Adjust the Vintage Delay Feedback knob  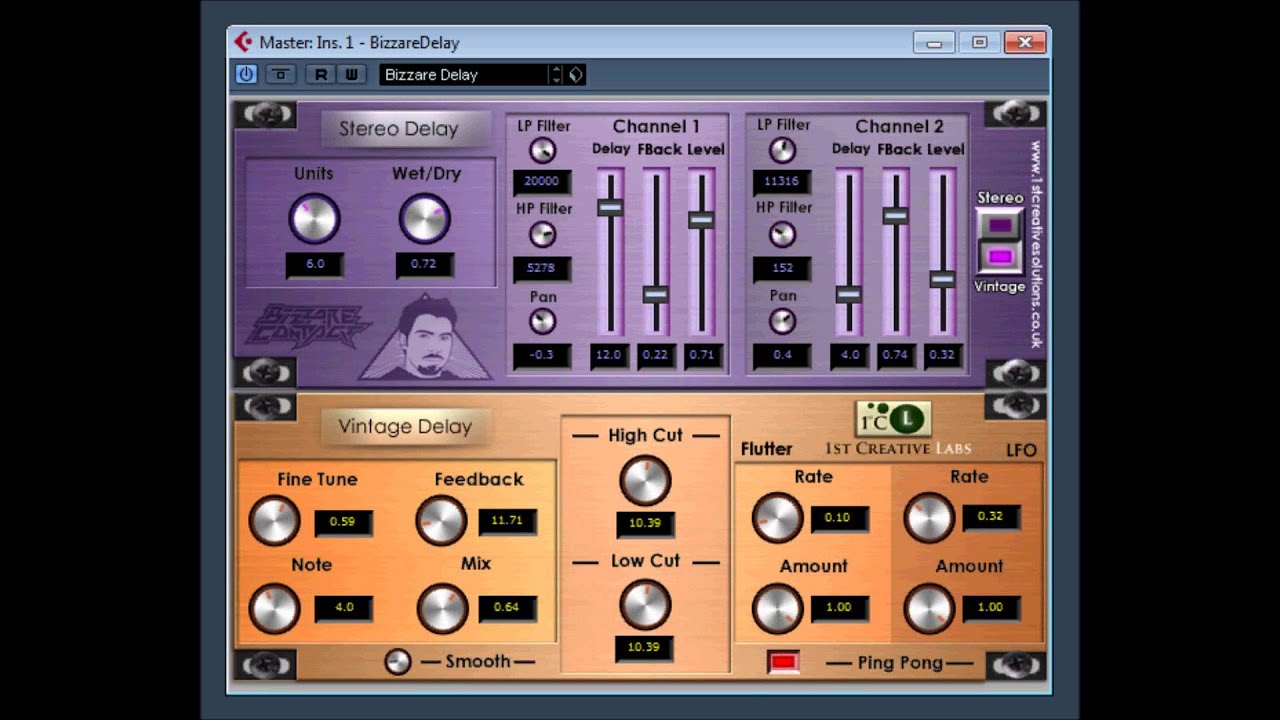(x=441, y=520)
